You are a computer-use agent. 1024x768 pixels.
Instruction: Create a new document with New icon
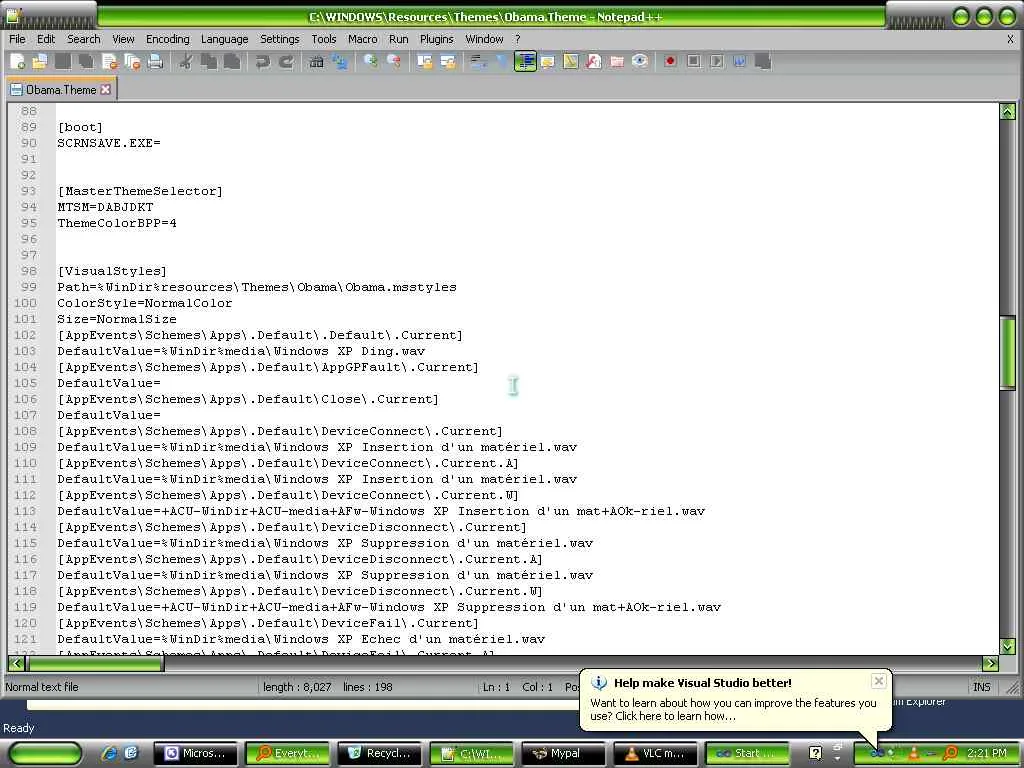click(x=18, y=61)
